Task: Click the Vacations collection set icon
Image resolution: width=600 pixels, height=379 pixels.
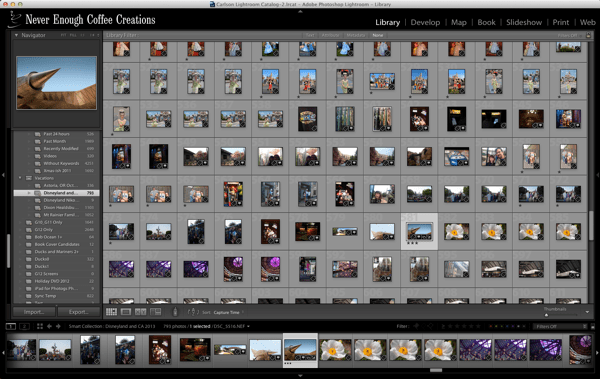Action: click(x=29, y=178)
